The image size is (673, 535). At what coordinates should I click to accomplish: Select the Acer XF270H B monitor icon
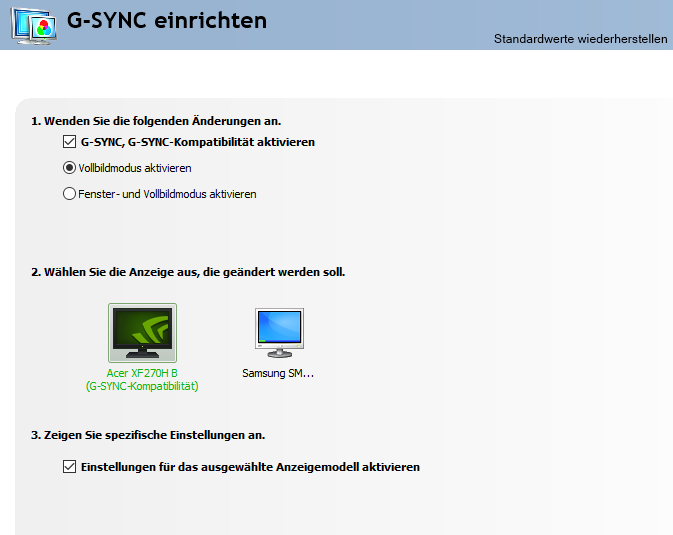click(x=142, y=333)
